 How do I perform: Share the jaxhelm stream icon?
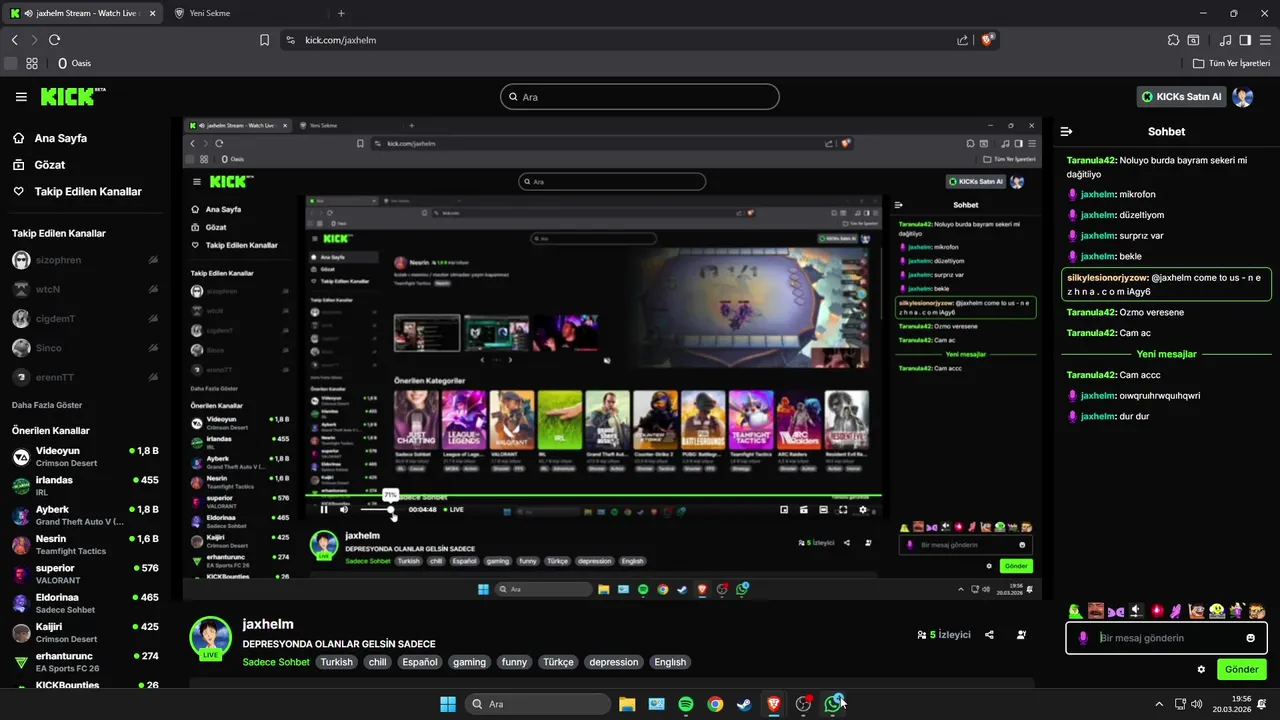click(989, 635)
